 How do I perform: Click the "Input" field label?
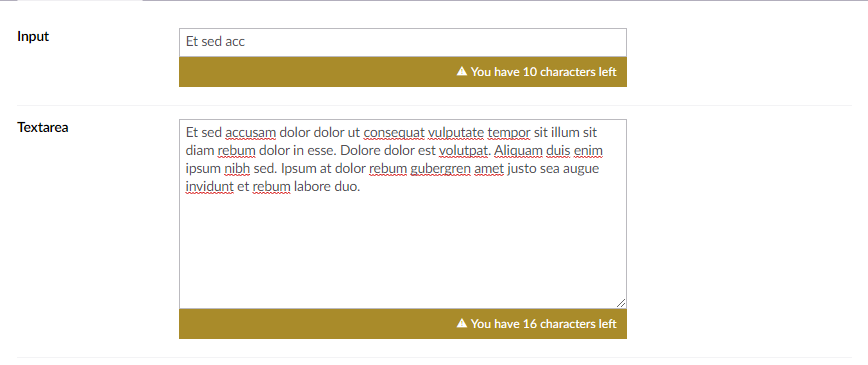coord(33,37)
